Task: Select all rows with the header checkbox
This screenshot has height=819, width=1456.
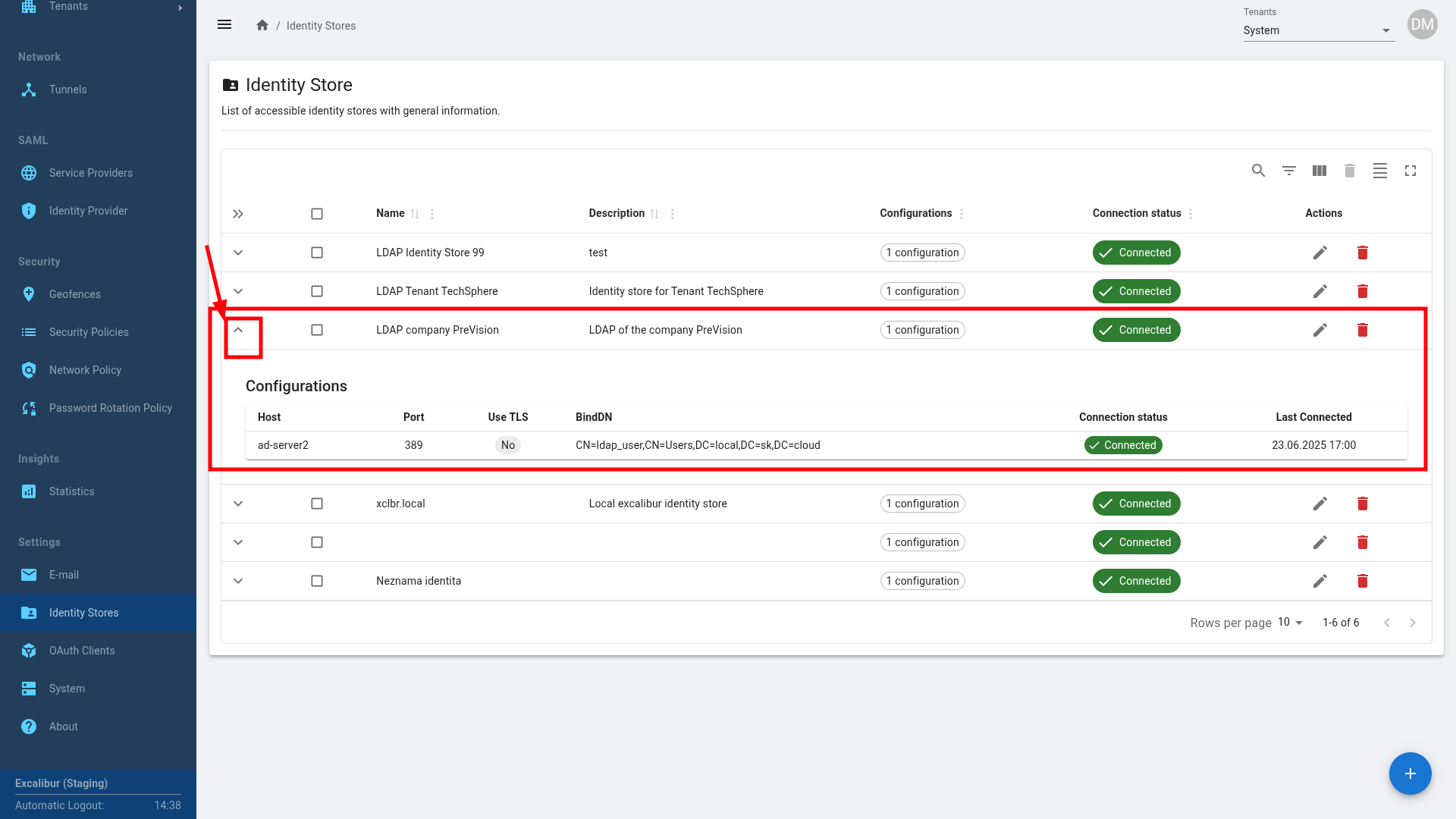Action: 317,214
